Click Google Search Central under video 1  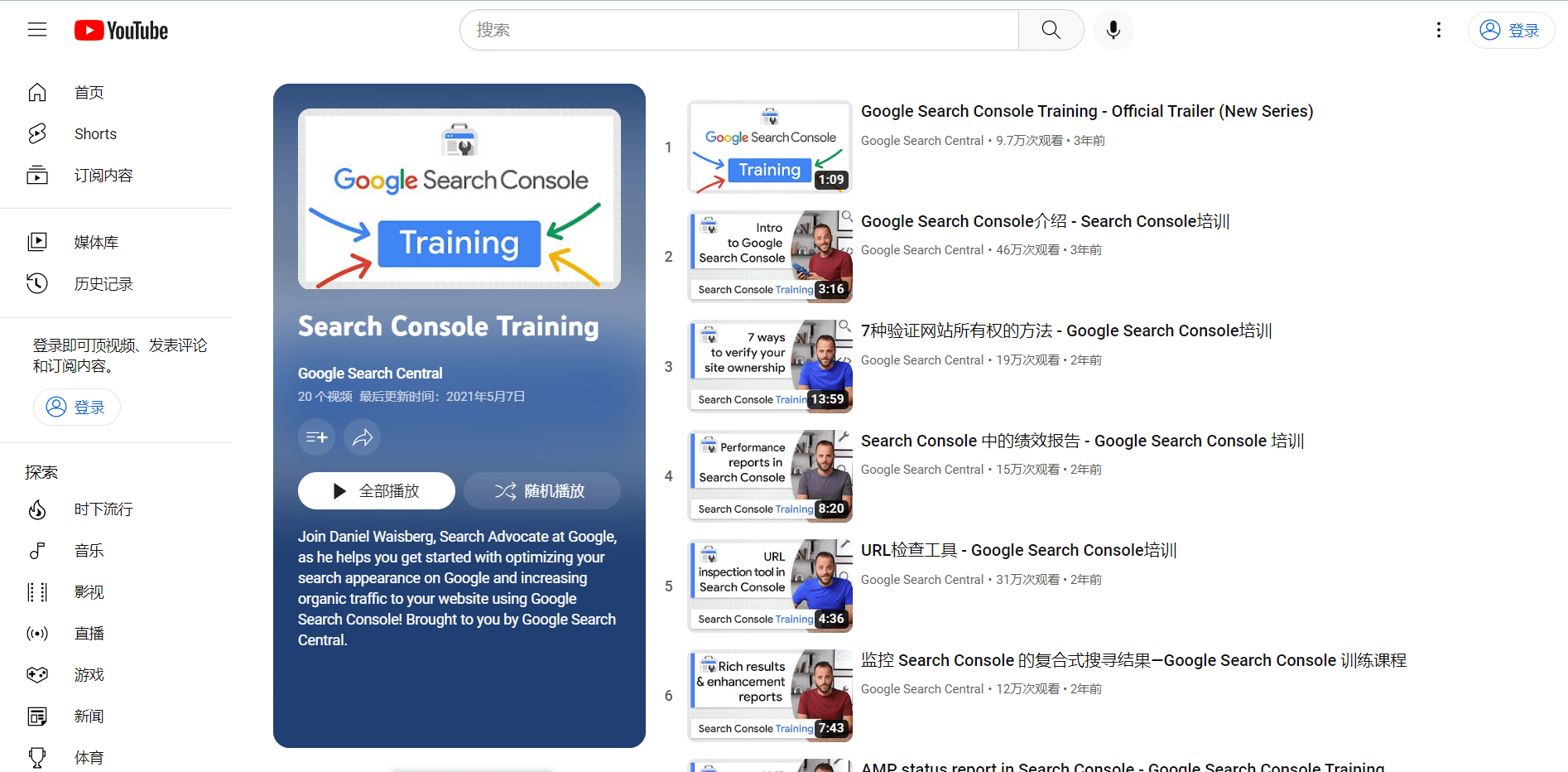(922, 141)
